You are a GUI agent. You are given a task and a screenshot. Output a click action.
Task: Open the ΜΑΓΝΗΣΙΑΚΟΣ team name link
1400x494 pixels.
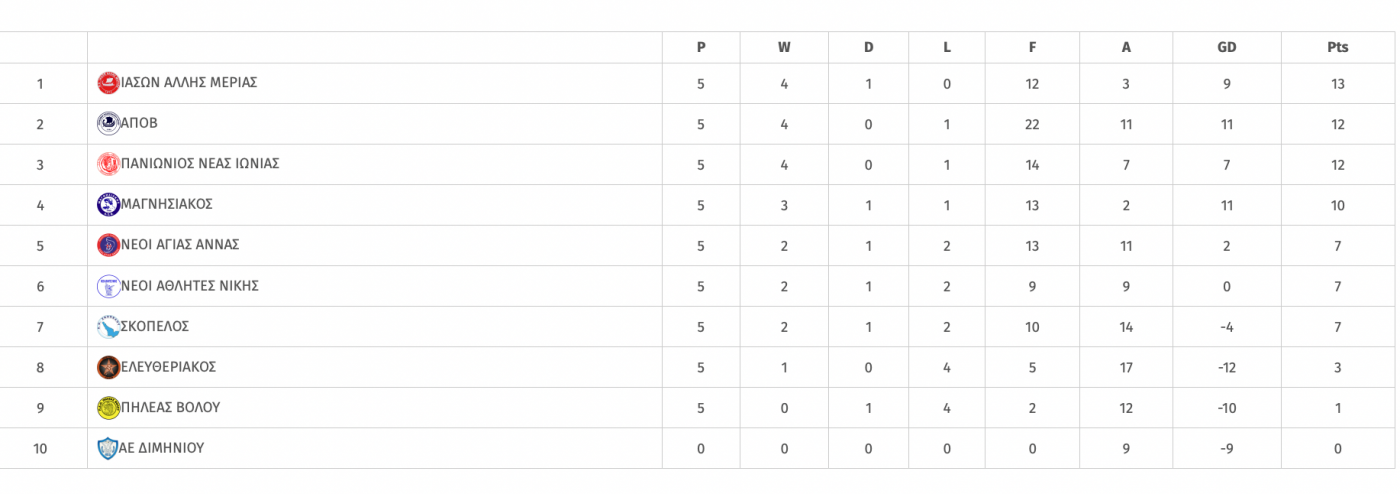click(167, 204)
